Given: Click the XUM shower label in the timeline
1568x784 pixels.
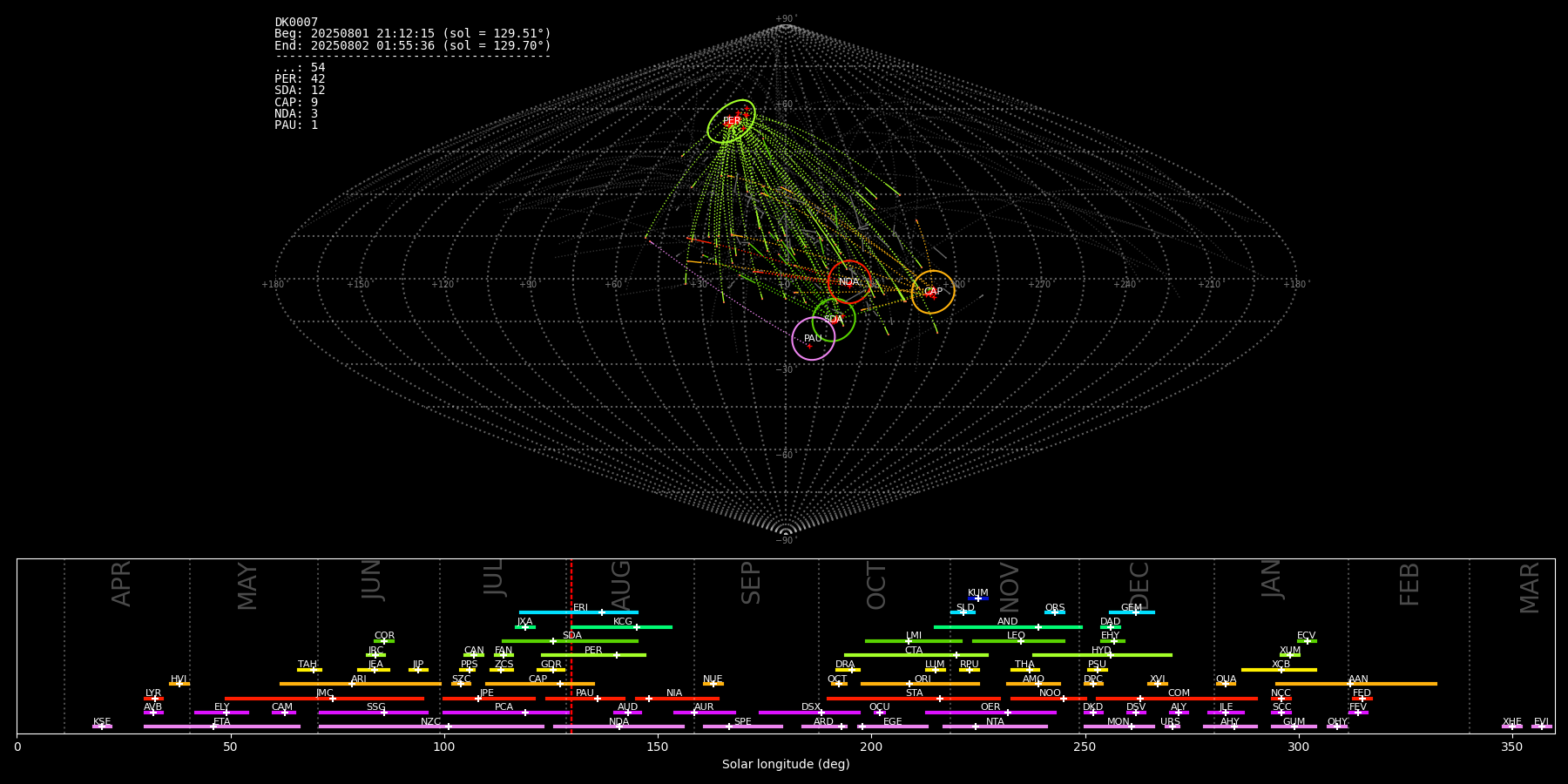Looking at the screenshot, I should point(1290,651).
